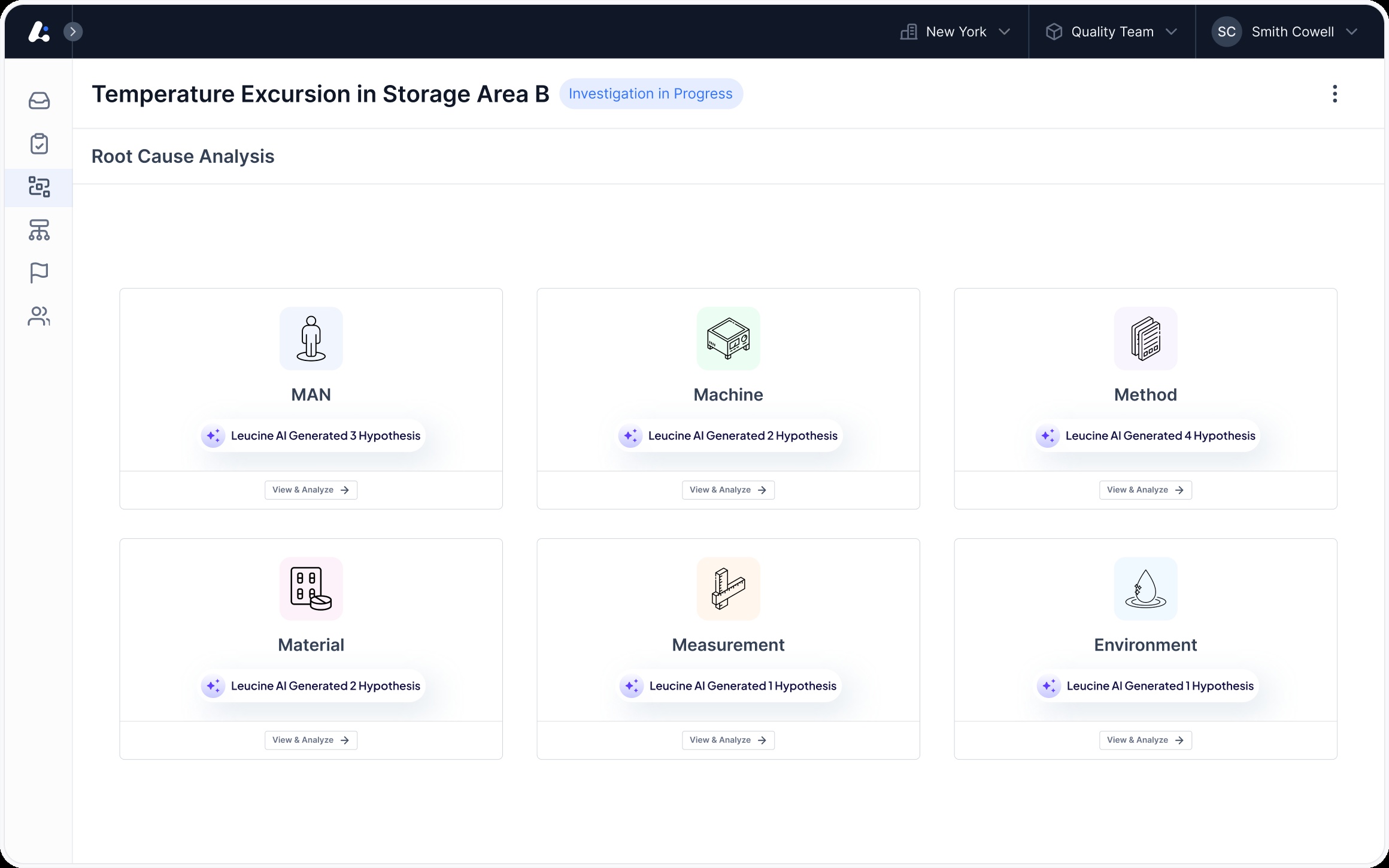Click the Leucine logo in header
Viewport: 1389px width, 868px height.
[x=39, y=32]
